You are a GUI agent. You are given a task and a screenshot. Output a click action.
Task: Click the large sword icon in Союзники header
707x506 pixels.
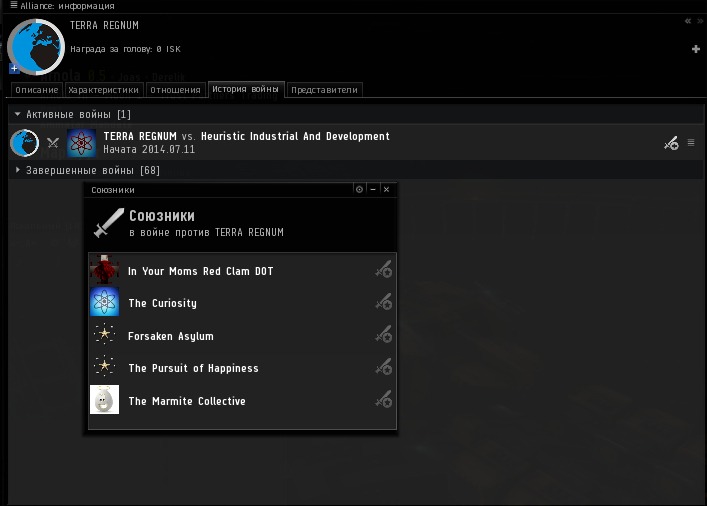109,223
